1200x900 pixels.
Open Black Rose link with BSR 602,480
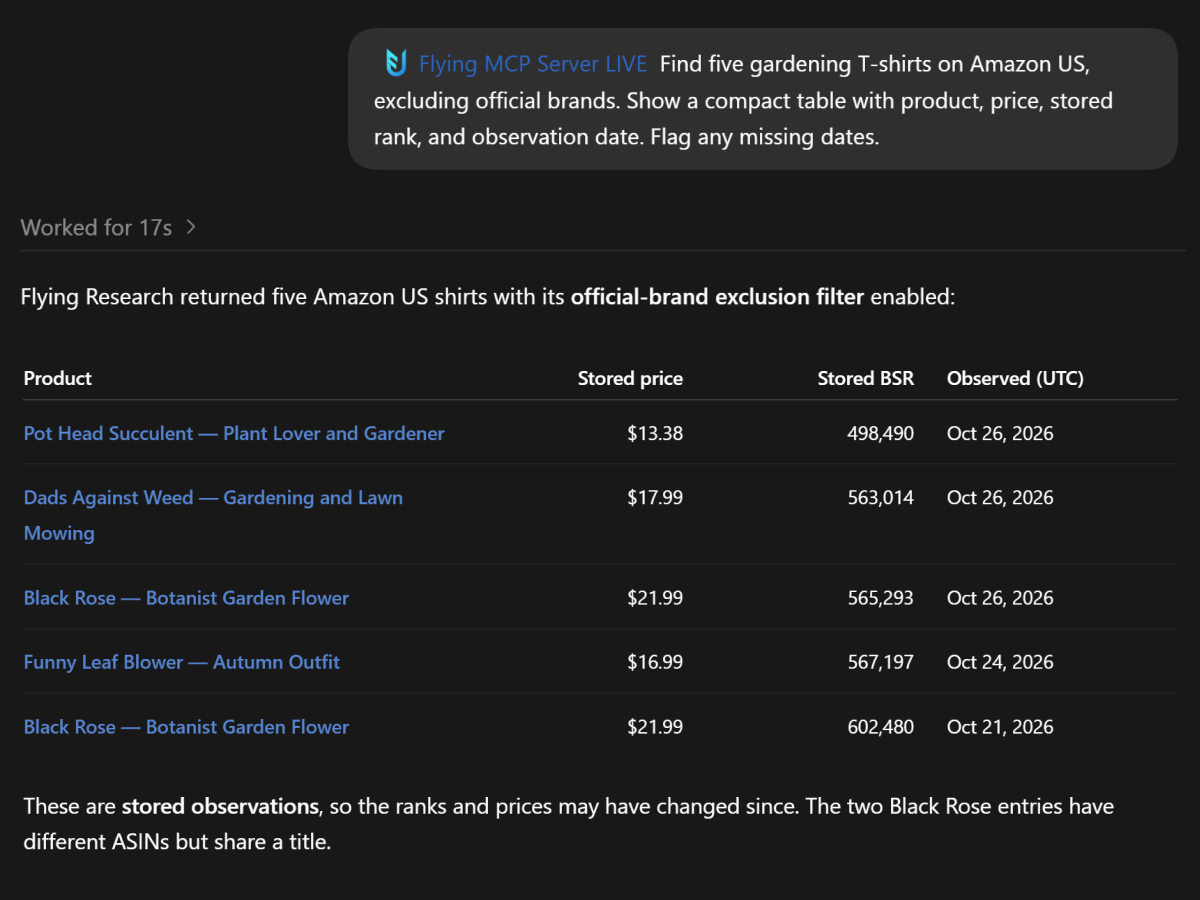[x=186, y=727]
